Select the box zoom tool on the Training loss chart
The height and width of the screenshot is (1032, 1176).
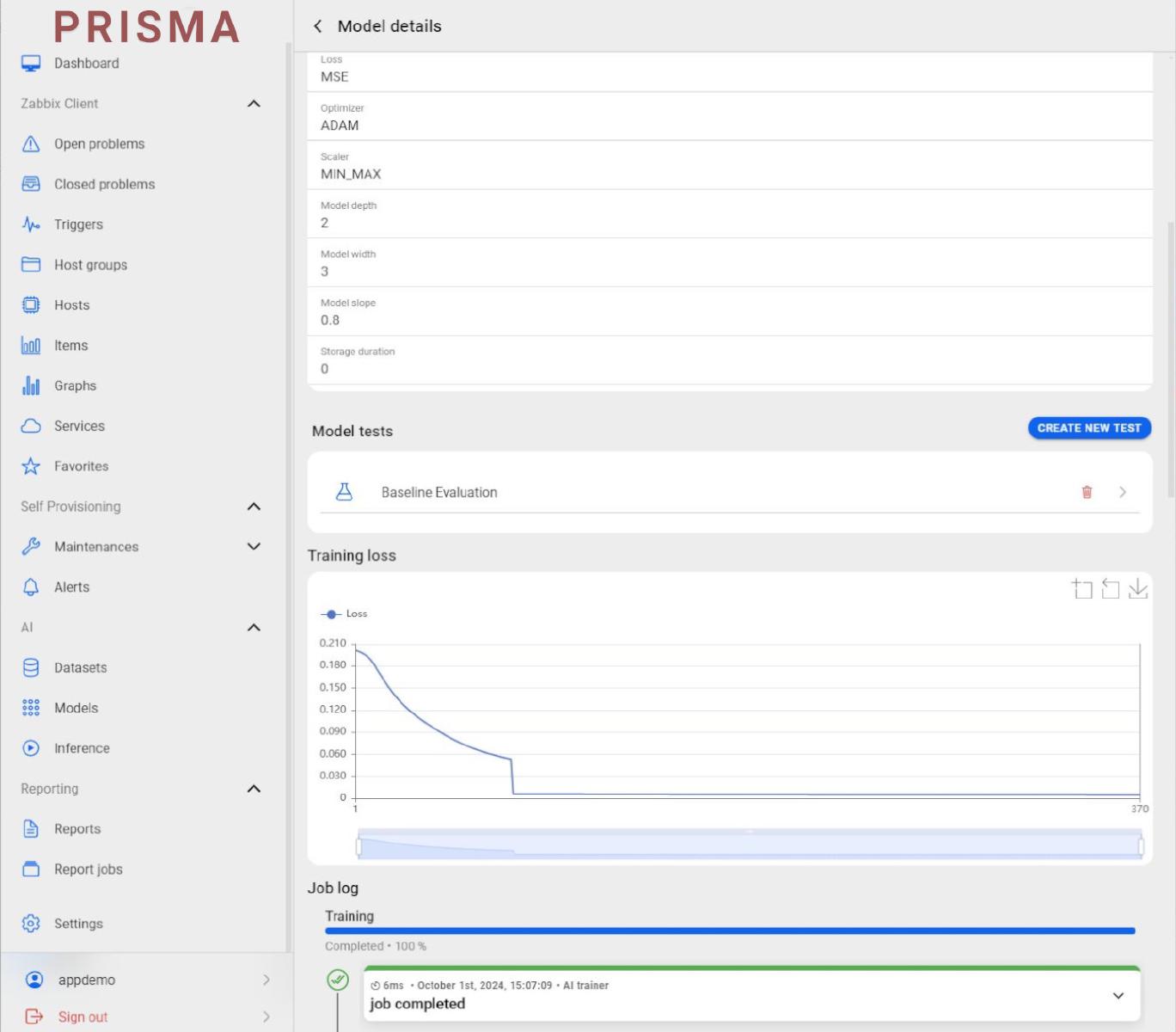point(1081,589)
